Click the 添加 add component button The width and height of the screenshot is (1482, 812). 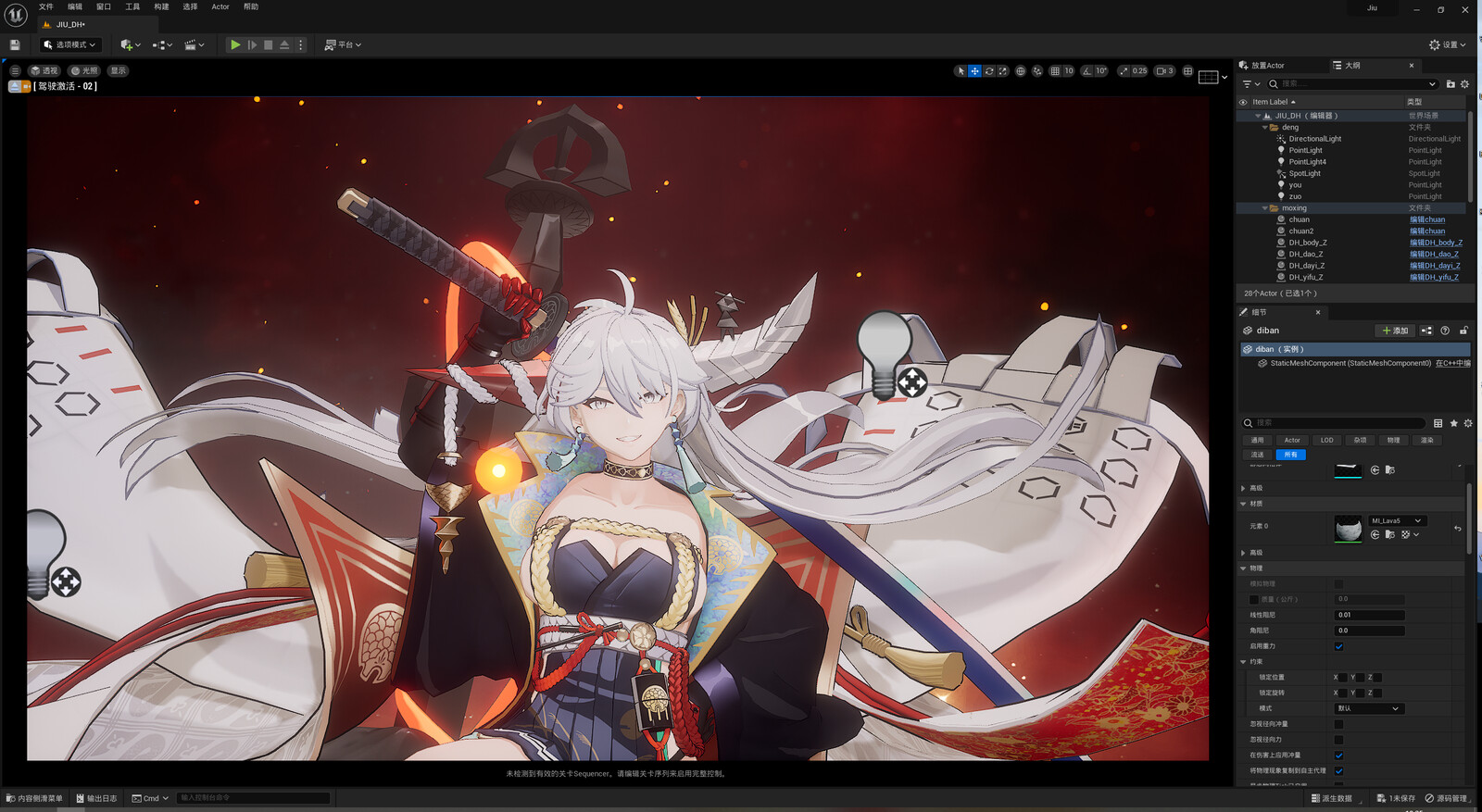click(x=1395, y=331)
